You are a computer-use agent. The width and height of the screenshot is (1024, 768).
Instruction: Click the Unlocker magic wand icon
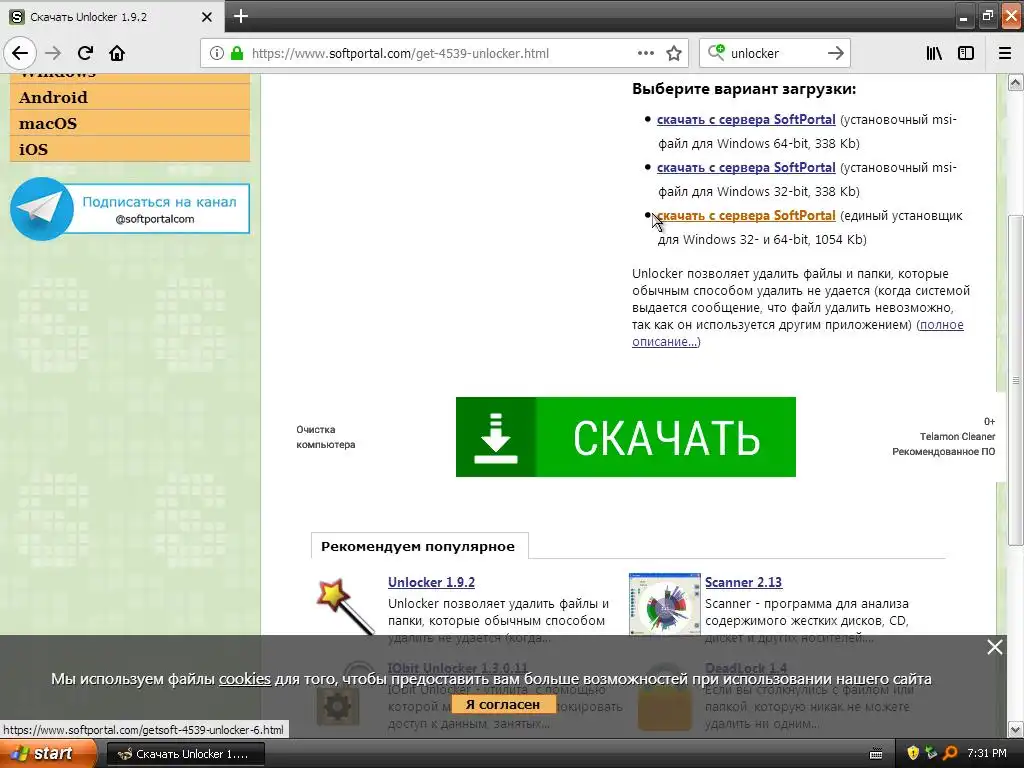tap(344, 605)
